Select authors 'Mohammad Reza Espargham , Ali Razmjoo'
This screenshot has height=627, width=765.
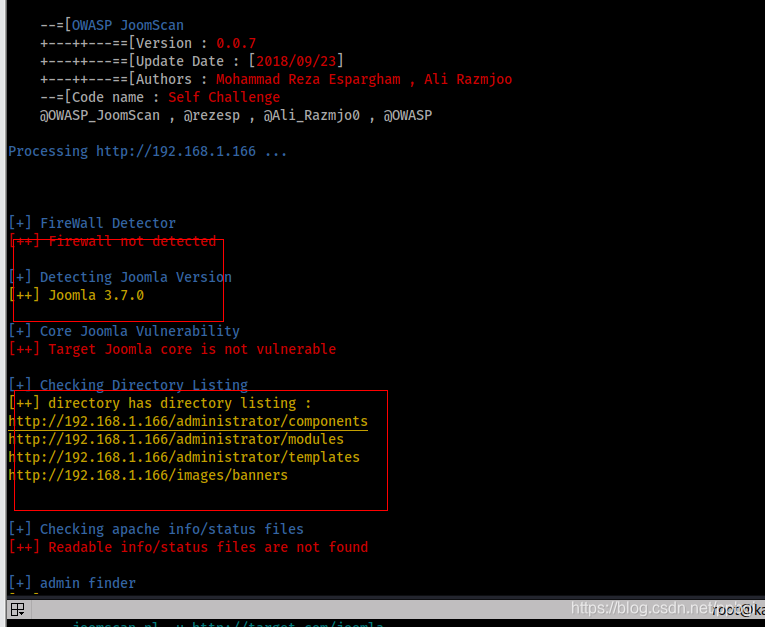(364, 80)
